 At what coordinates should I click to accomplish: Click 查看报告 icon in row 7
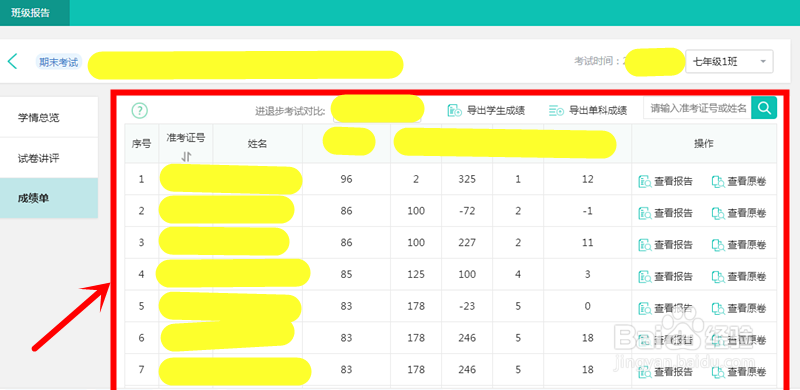[x=645, y=372]
